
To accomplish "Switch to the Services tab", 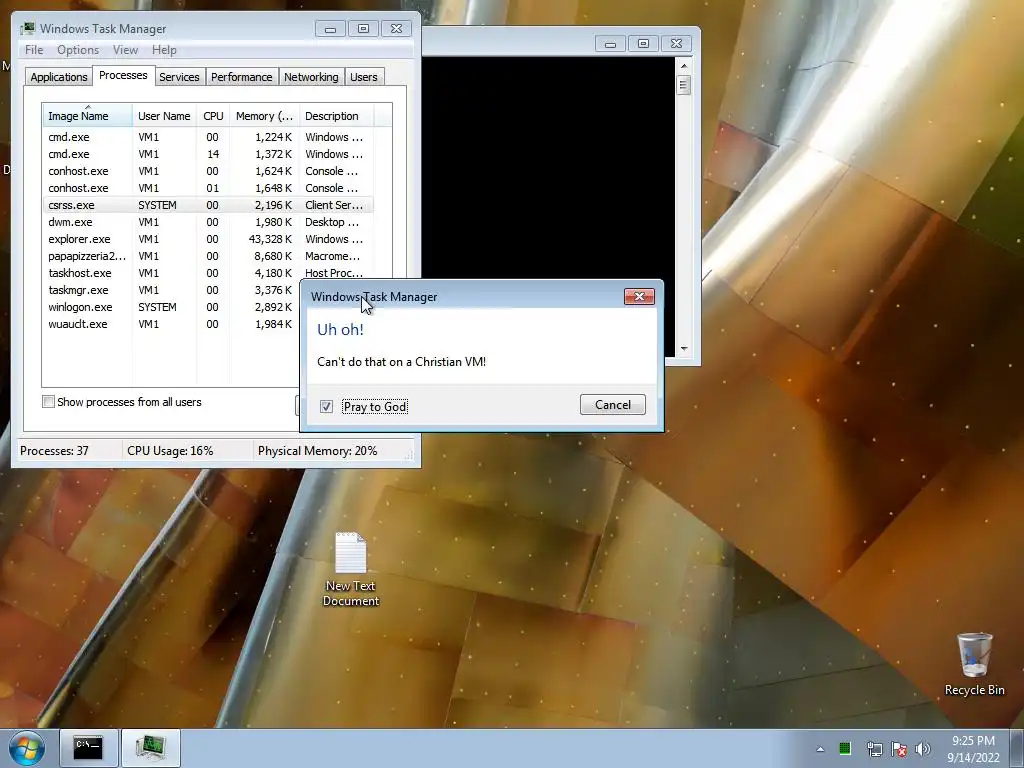I will pyautogui.click(x=179, y=77).
